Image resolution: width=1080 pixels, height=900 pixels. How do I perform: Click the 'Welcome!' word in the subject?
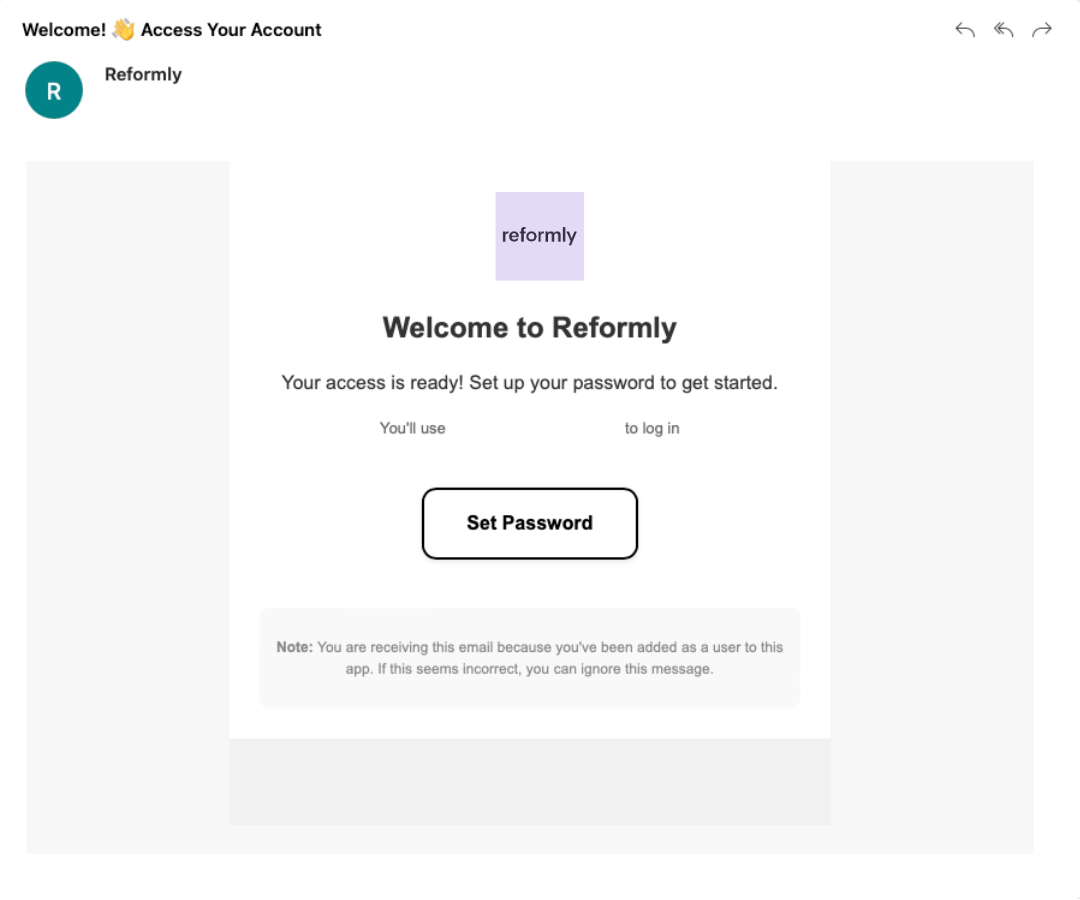pos(64,30)
